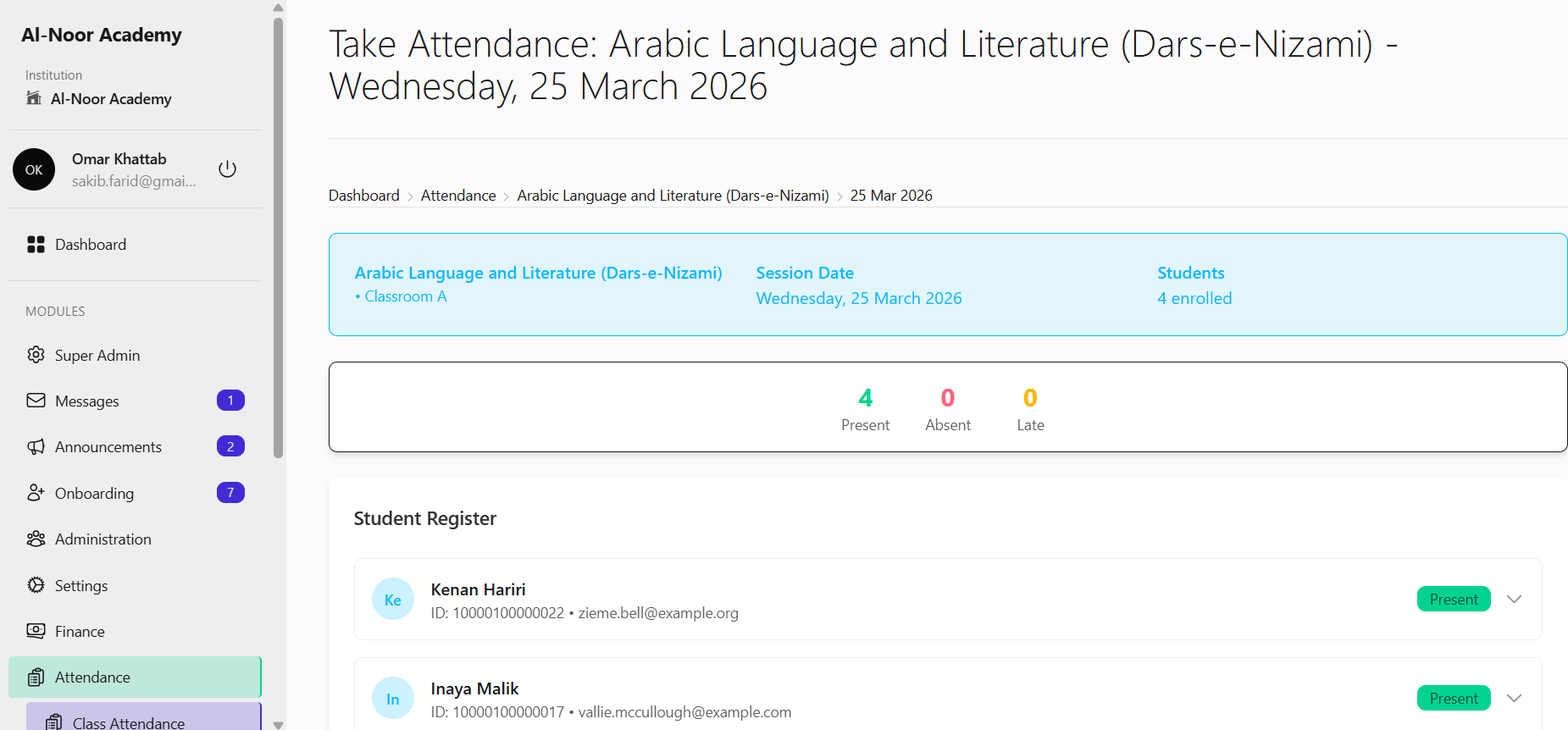This screenshot has height=730, width=1568.
Task: Click ID 10000100000022 text
Action: pyautogui.click(x=498, y=613)
